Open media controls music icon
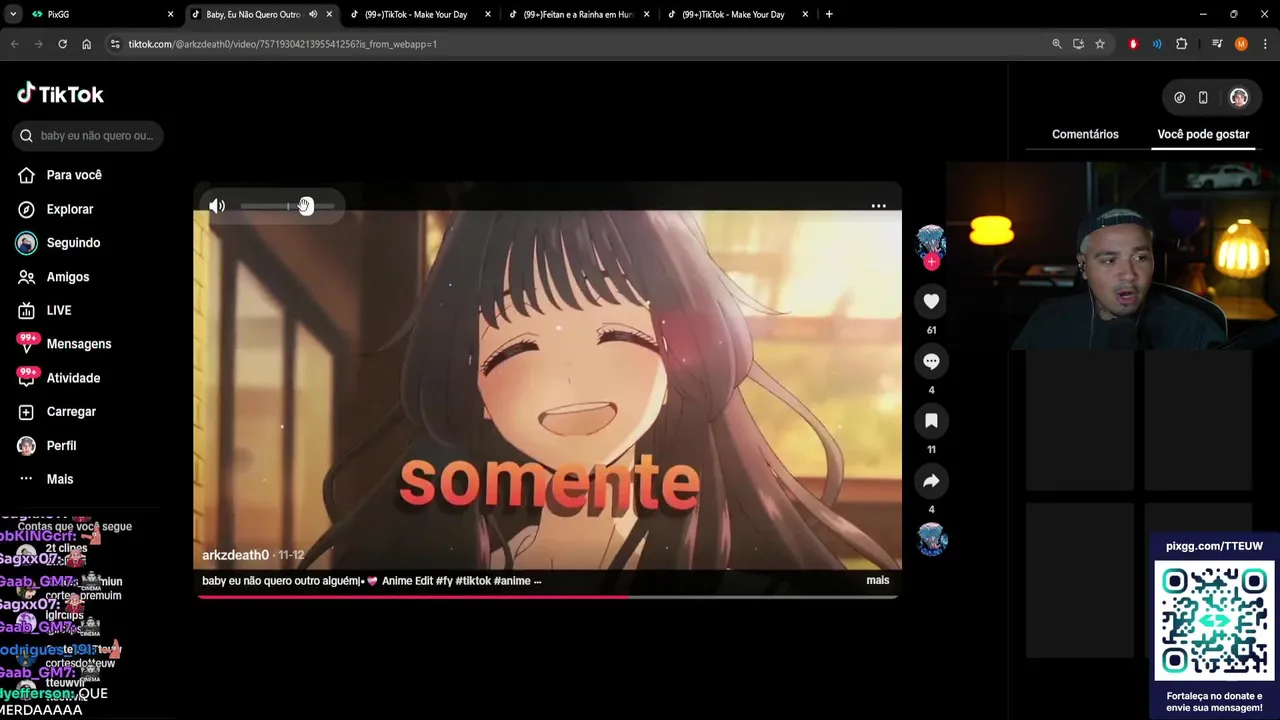 coord(1217,44)
